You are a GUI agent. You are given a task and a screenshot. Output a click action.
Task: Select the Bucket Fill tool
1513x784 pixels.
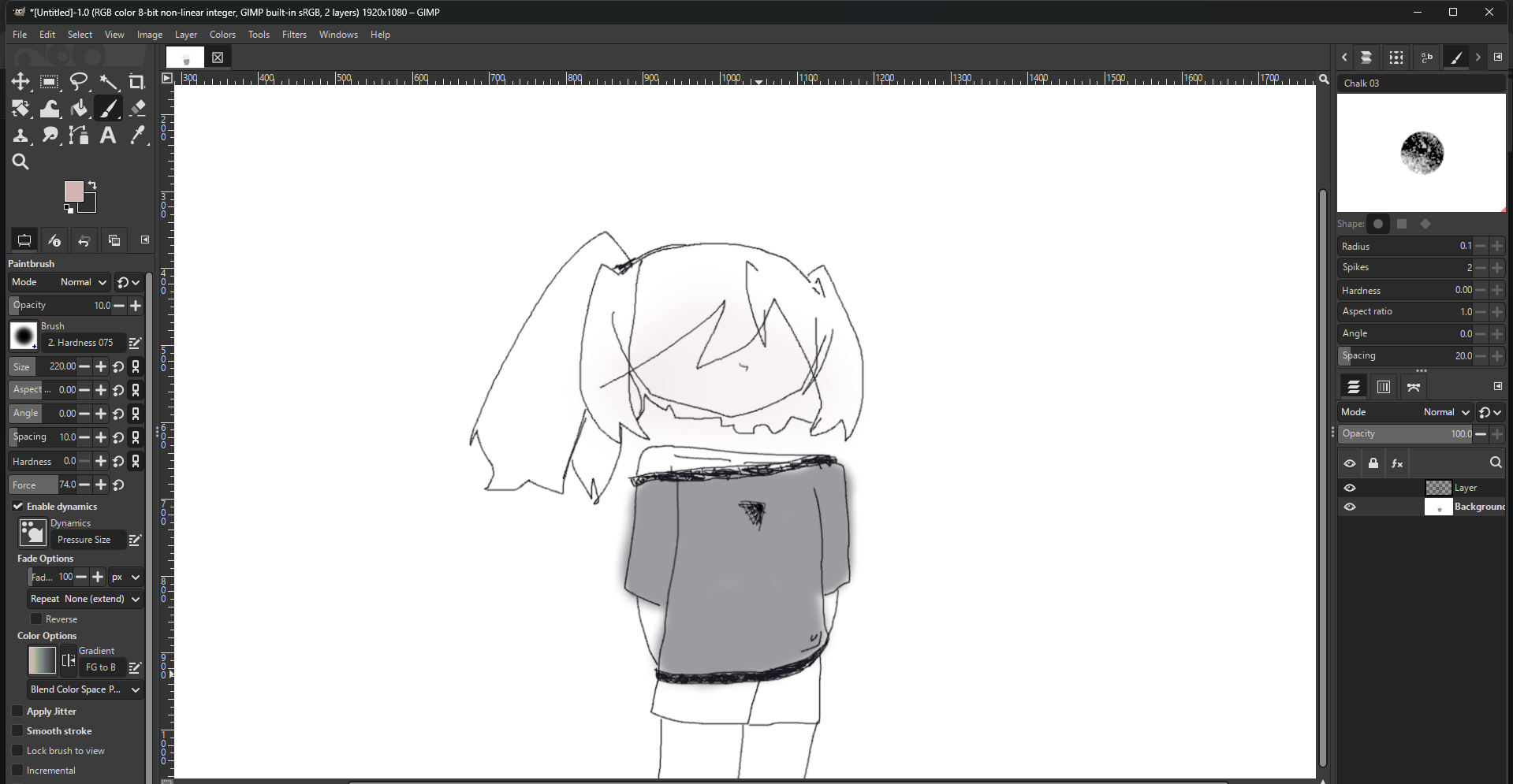(x=79, y=109)
